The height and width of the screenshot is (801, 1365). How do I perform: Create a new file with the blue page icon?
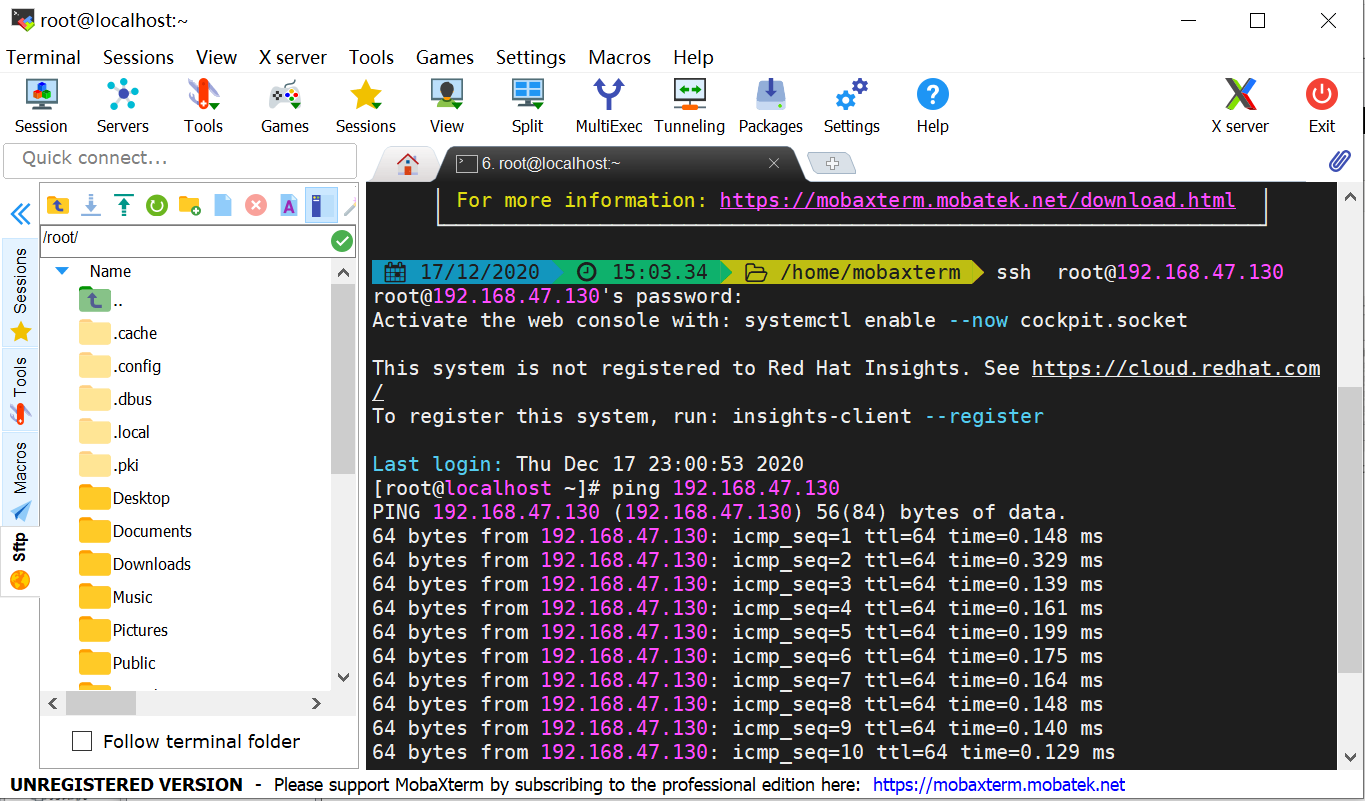pyautogui.click(x=223, y=205)
